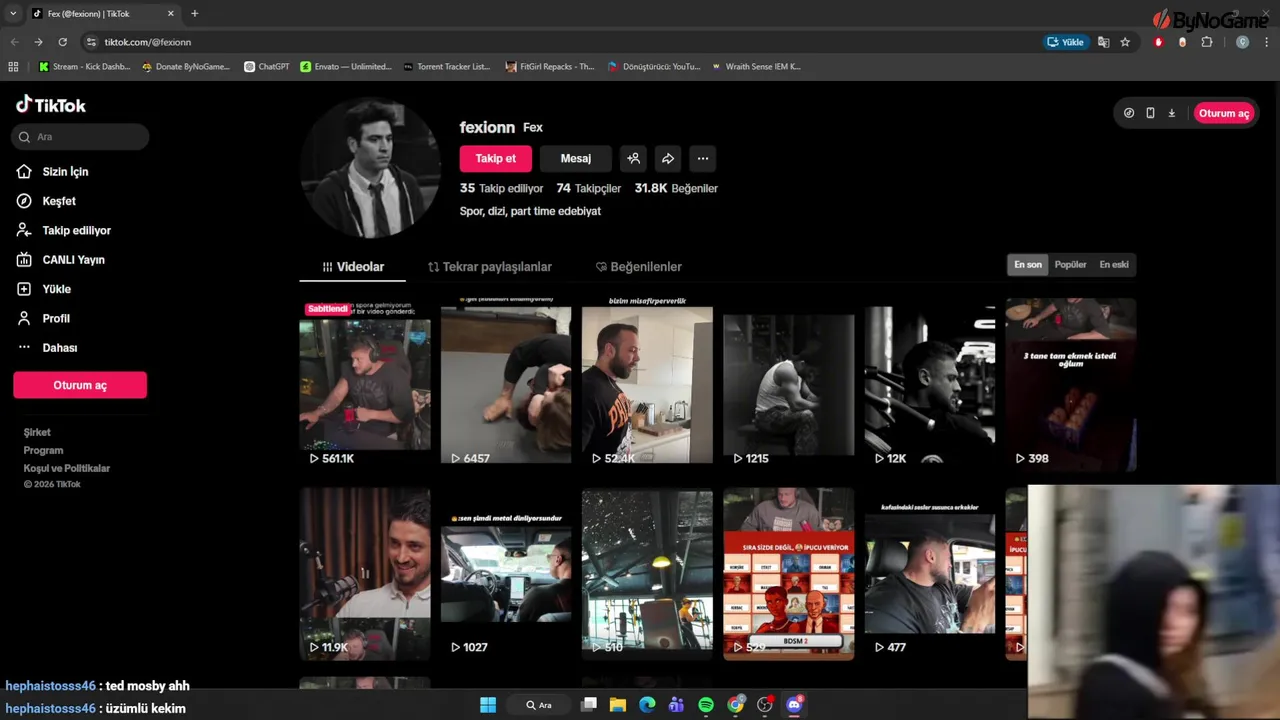1280x720 pixels.
Task: Open video with 52.4K views
Action: (647, 384)
